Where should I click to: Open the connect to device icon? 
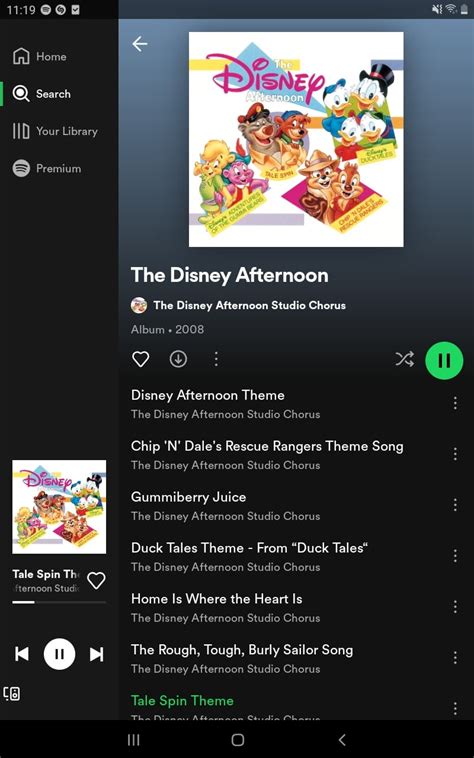[x=12, y=694]
